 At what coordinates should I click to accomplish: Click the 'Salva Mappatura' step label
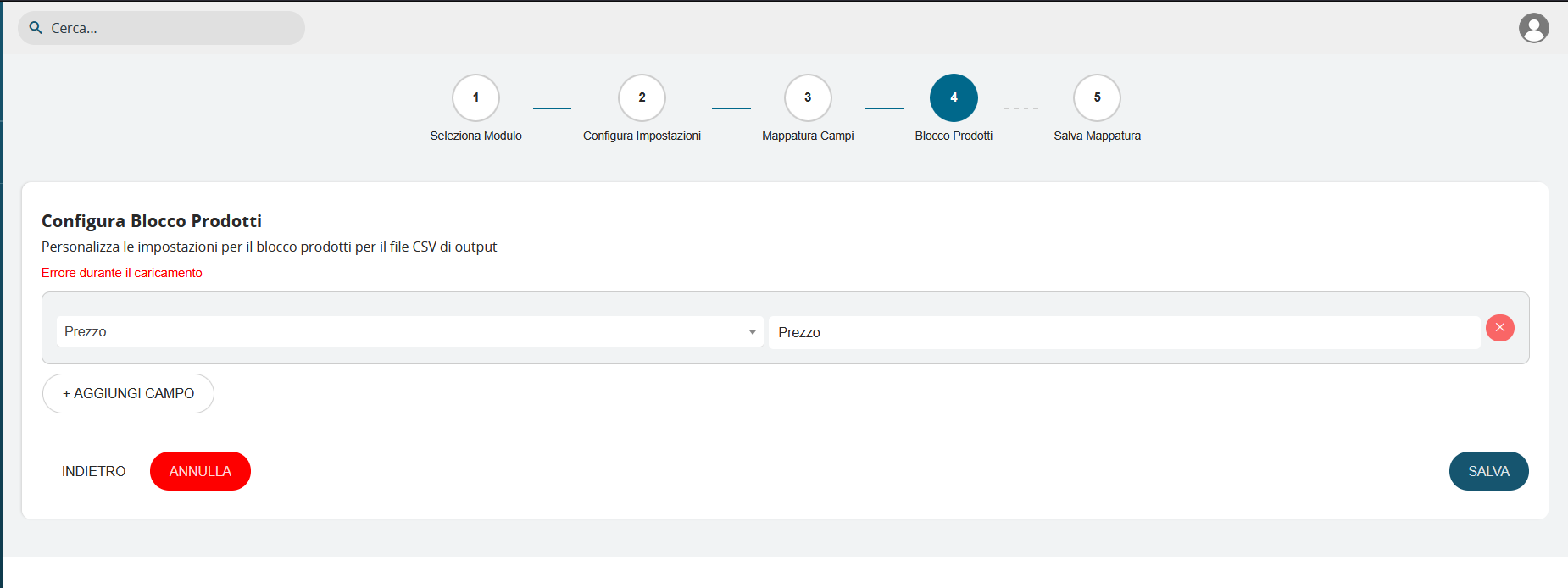(x=1097, y=136)
